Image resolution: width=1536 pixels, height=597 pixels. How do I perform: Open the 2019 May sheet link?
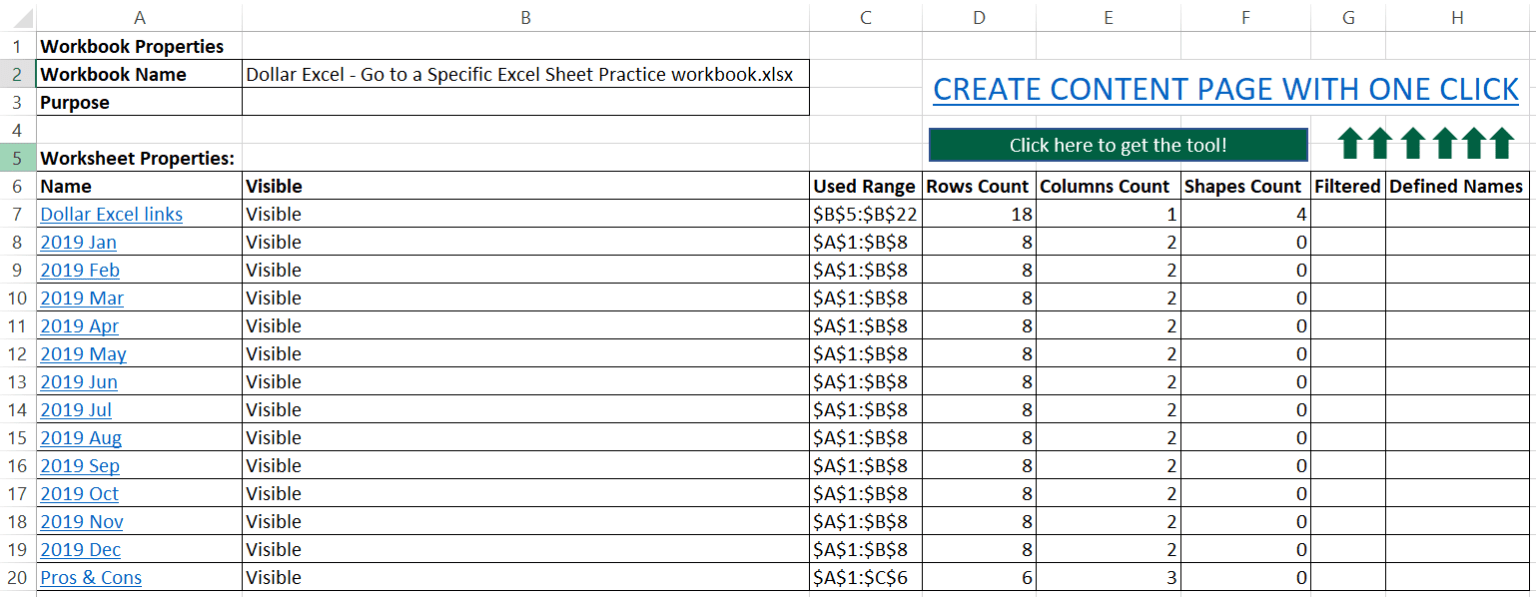click(x=83, y=354)
